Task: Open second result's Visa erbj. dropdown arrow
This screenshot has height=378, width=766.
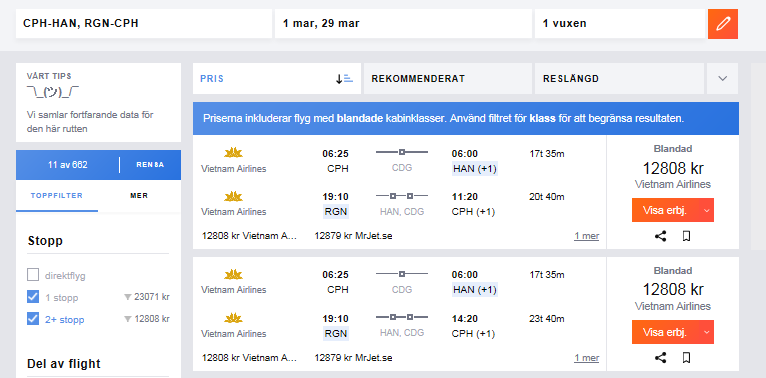Action: tap(706, 333)
